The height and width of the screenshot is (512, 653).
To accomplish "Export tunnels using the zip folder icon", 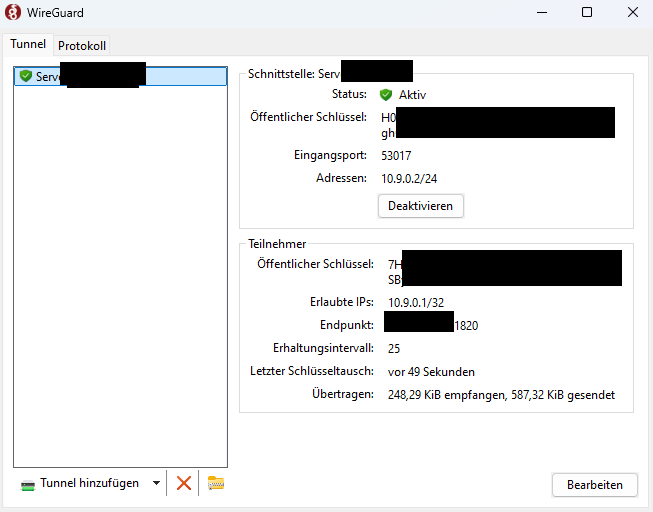I will tap(216, 483).
